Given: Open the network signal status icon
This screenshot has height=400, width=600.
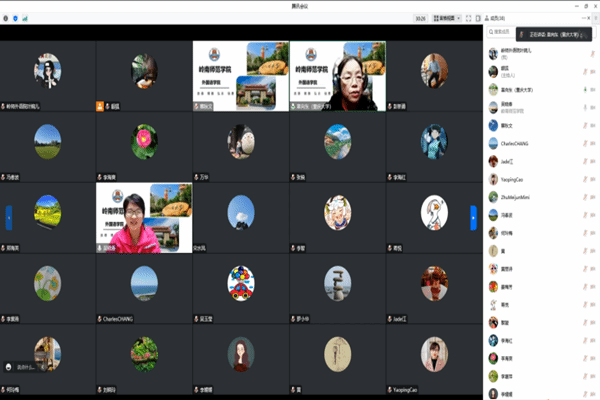Looking at the screenshot, I should (26, 18).
